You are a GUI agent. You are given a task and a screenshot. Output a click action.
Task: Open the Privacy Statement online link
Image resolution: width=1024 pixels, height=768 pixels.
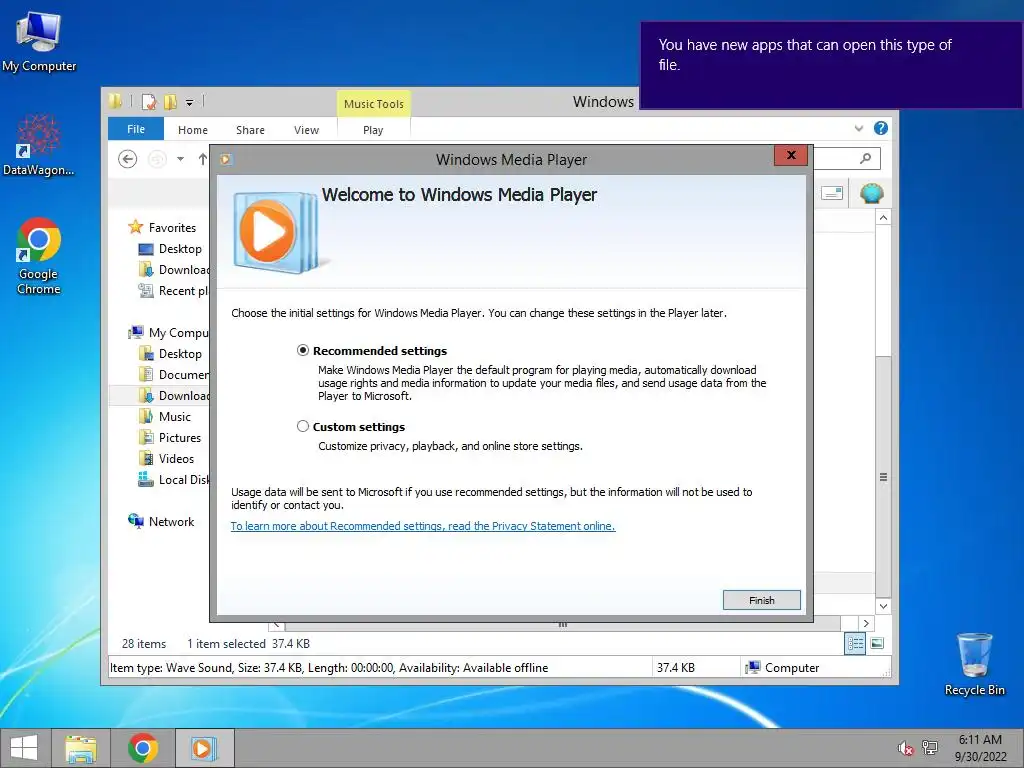tap(423, 526)
